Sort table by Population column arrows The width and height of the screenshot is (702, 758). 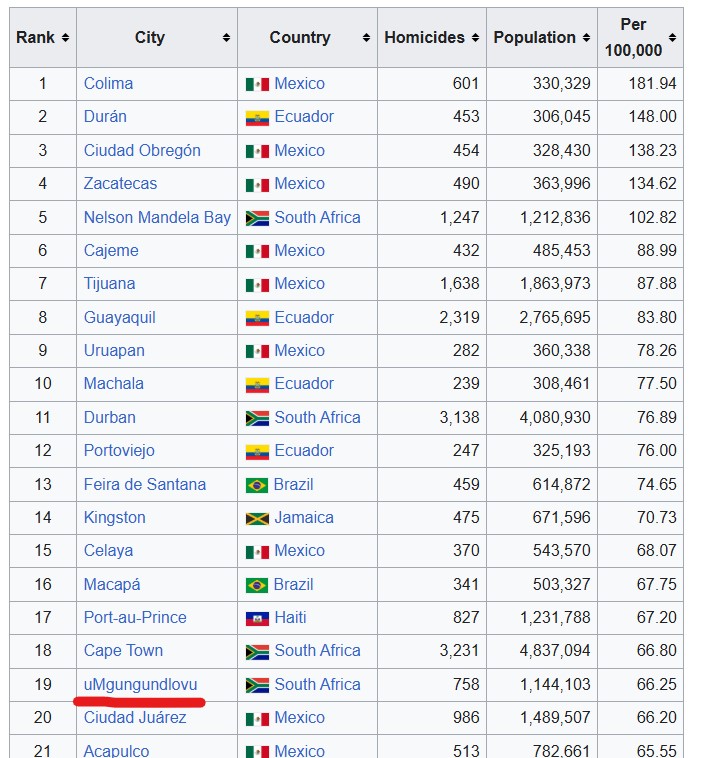pyautogui.click(x=586, y=38)
